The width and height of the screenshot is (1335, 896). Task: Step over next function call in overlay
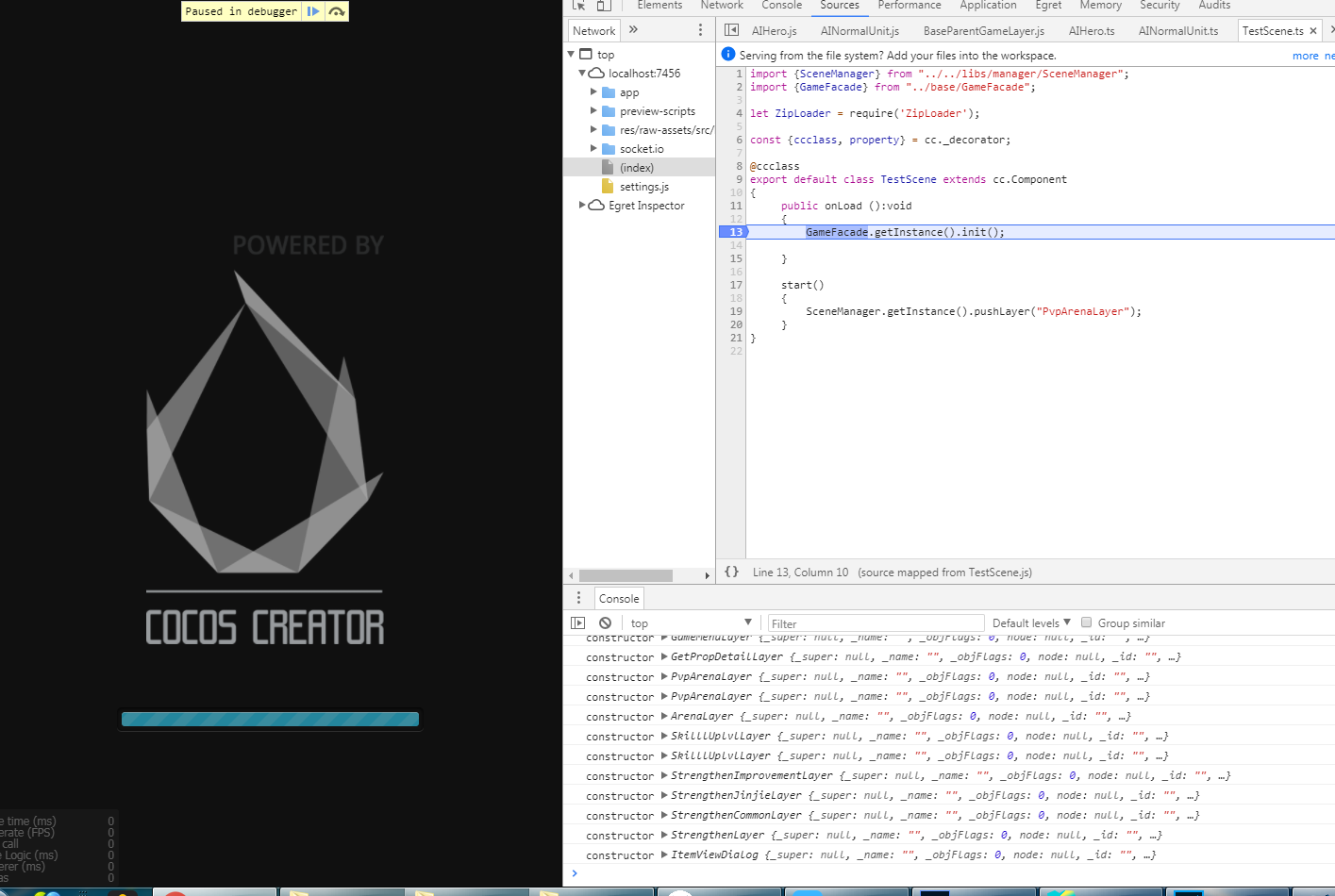pyautogui.click(x=336, y=11)
